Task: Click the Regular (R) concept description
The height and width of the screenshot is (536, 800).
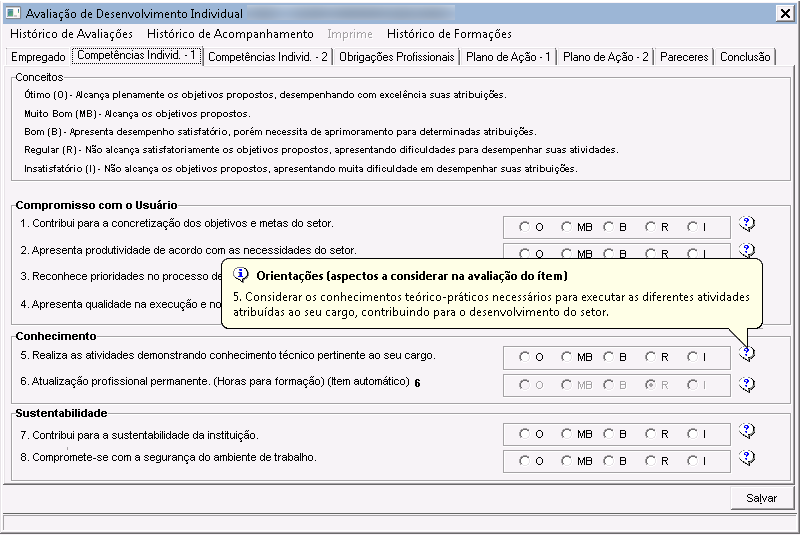Action: pos(321,150)
